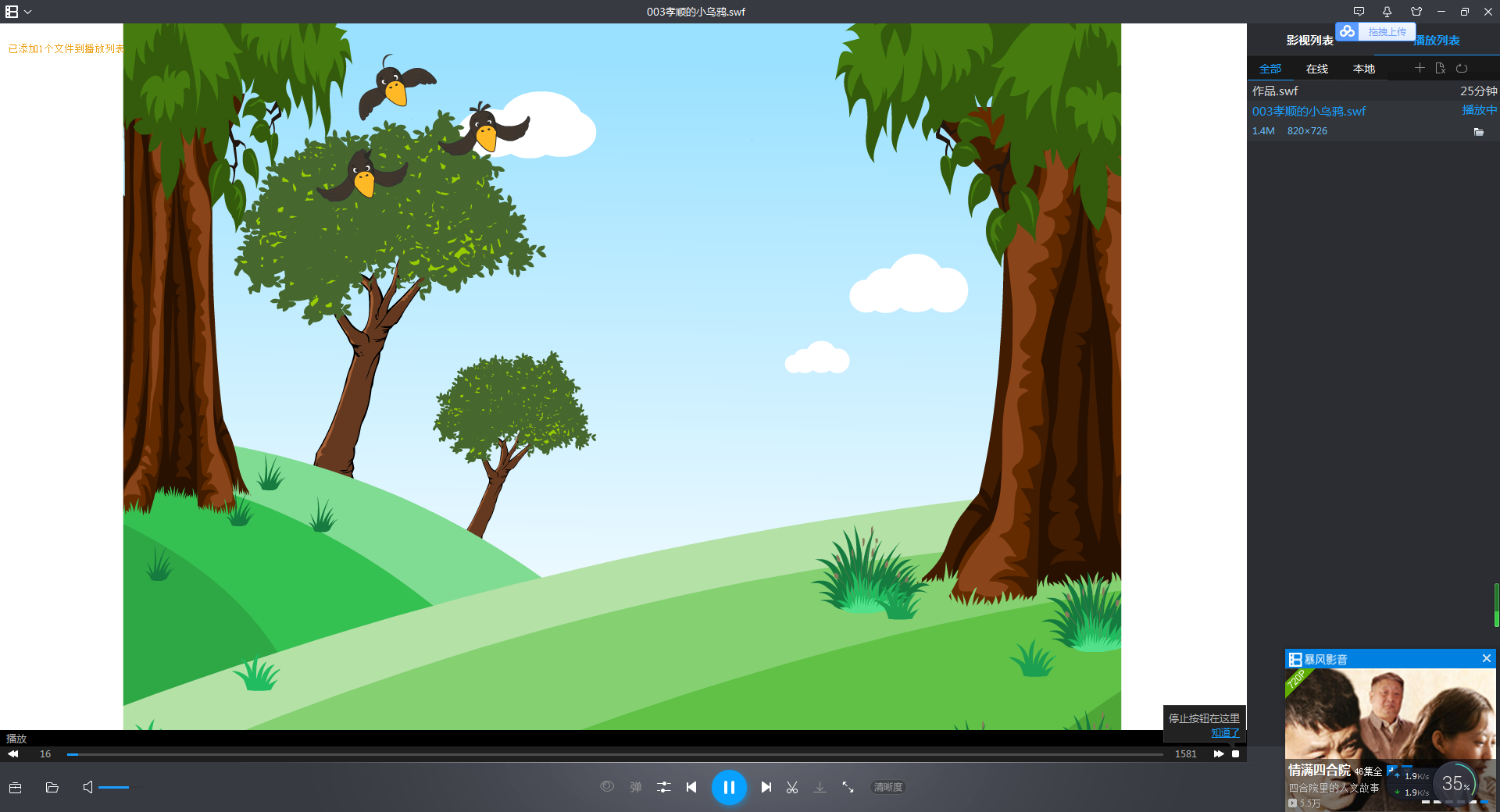Toggle the eye-care mode icon
This screenshot has height=812, width=1500.
pyautogui.click(x=607, y=786)
